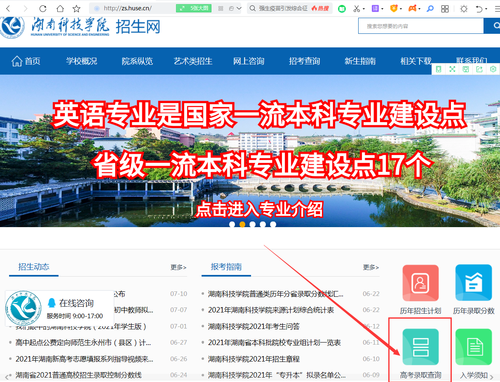Open the 学校概况 menu item
Screen dimensions: 500x382
click(x=82, y=61)
